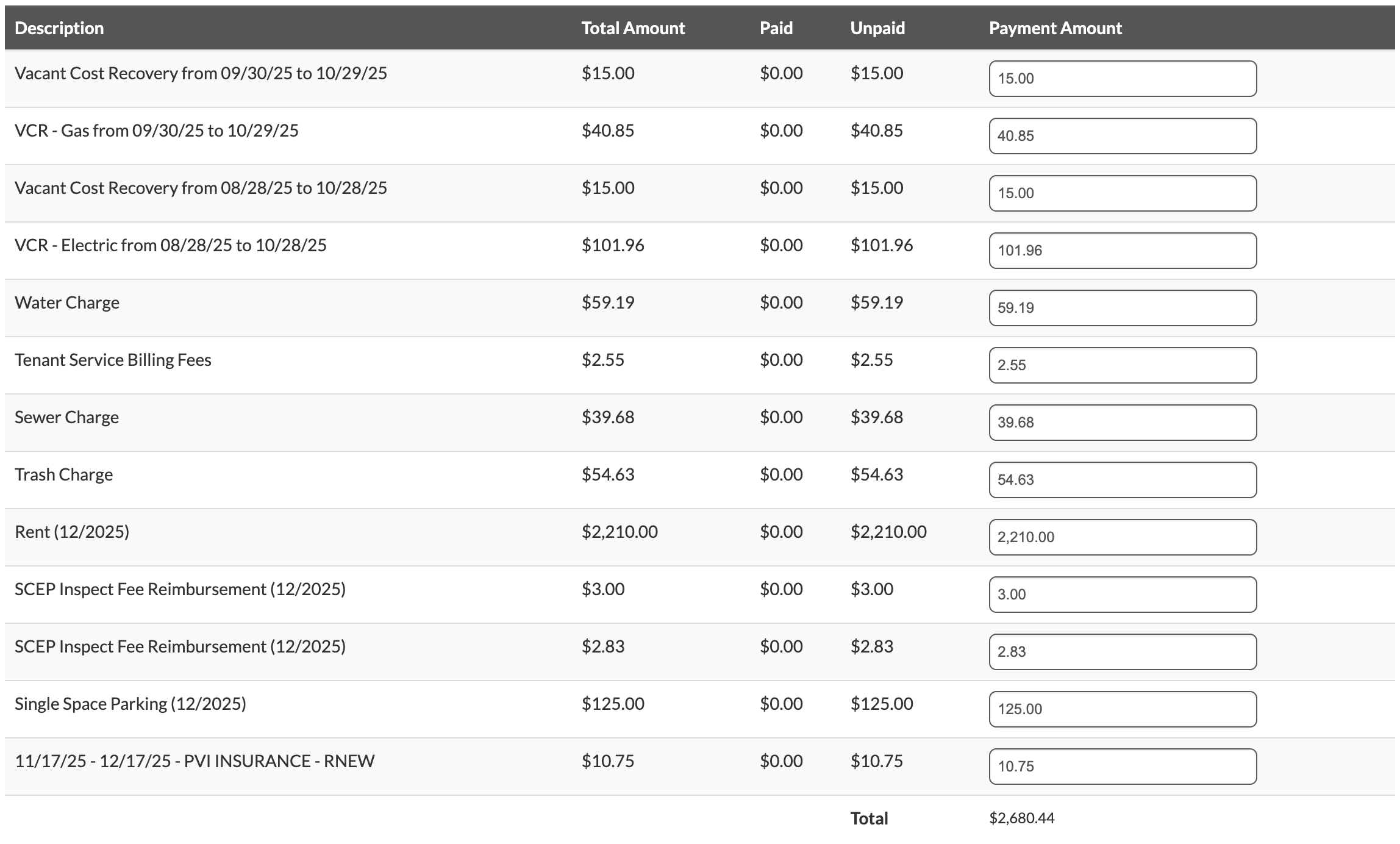The image size is (1400, 844).
Task: Select the VCR - Electric payment amount input
Action: pos(1122,251)
